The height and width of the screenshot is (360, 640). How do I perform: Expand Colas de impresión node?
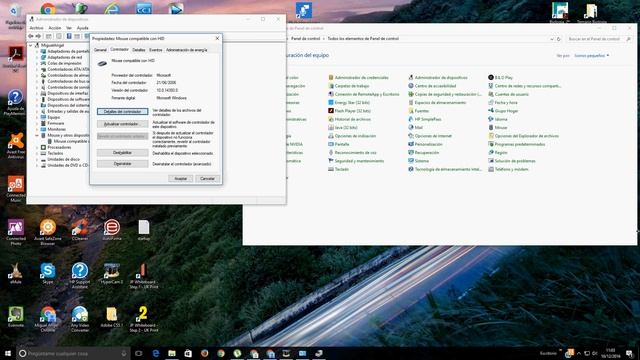(37, 63)
